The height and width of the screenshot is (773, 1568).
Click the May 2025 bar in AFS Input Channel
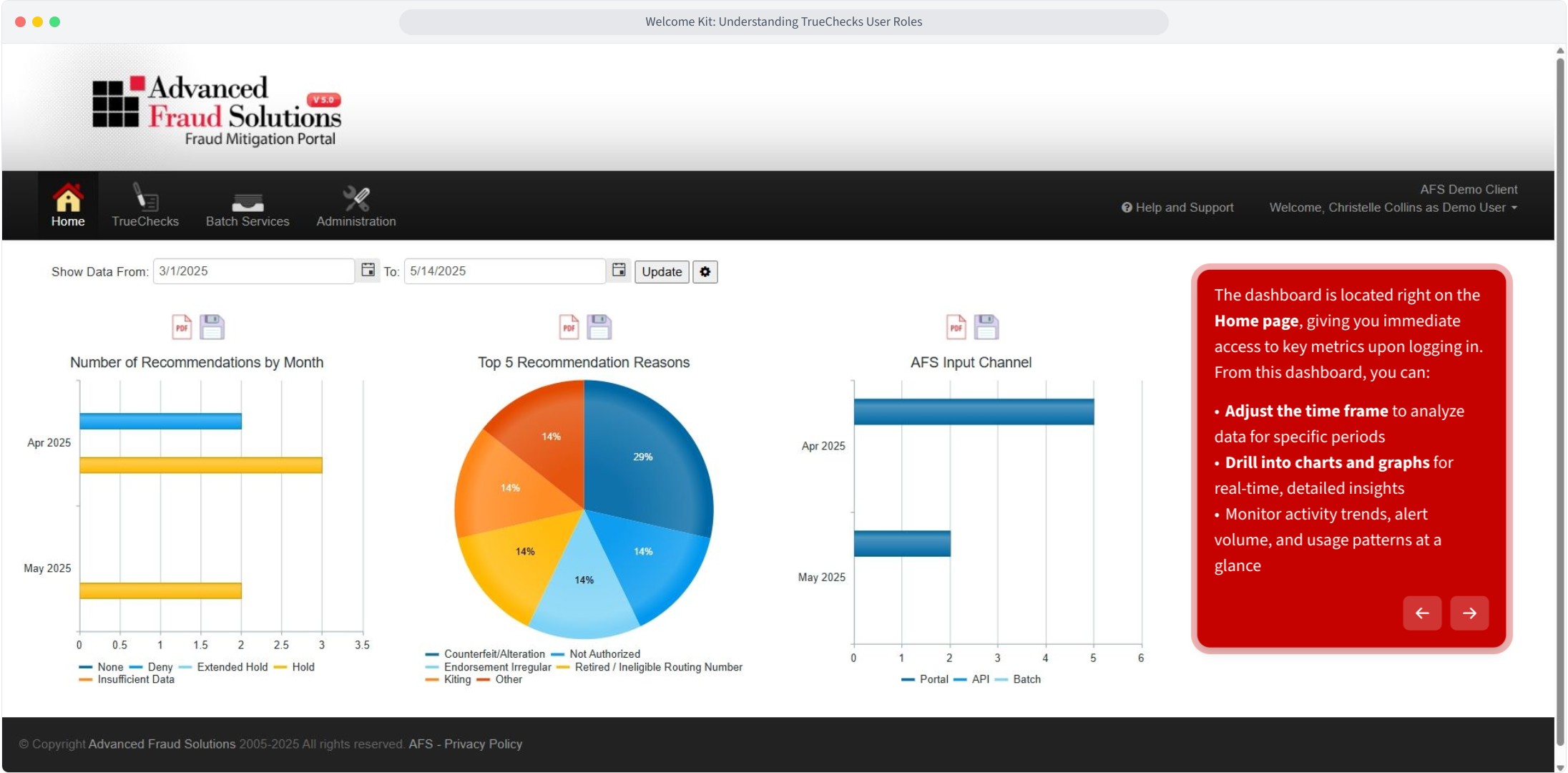(x=902, y=543)
